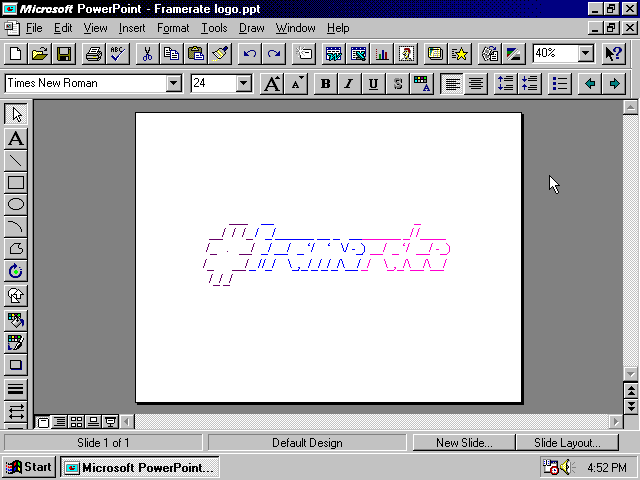Insert a graph chart icon

pyautogui.click(x=382, y=53)
